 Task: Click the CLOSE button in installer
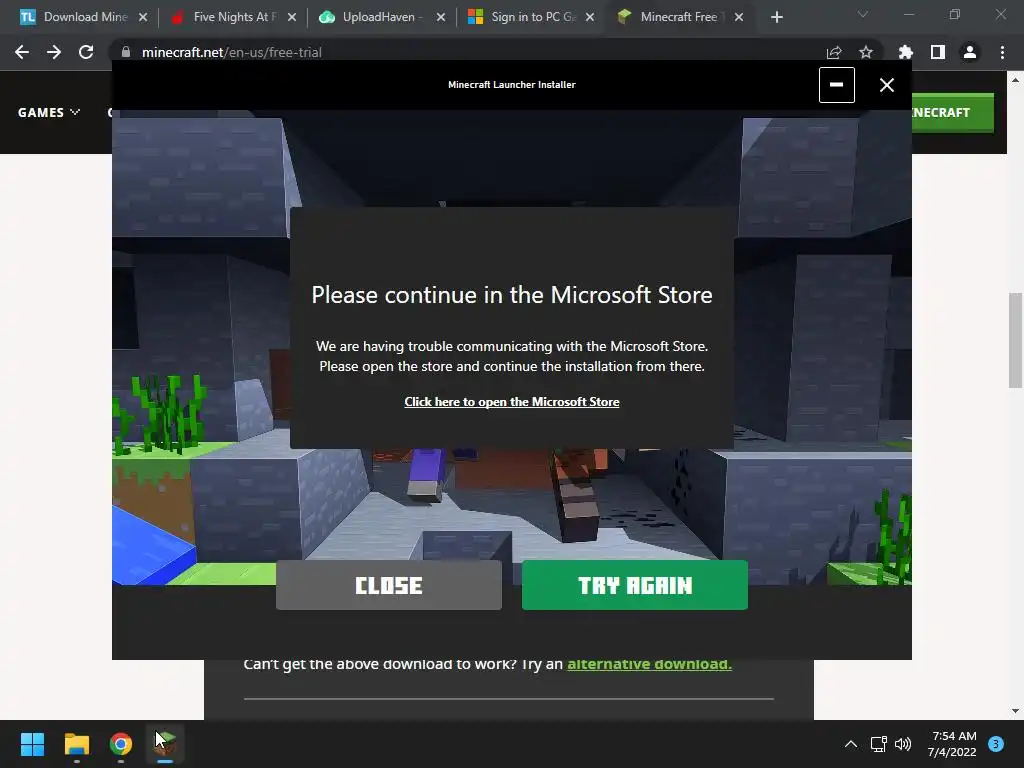[389, 585]
